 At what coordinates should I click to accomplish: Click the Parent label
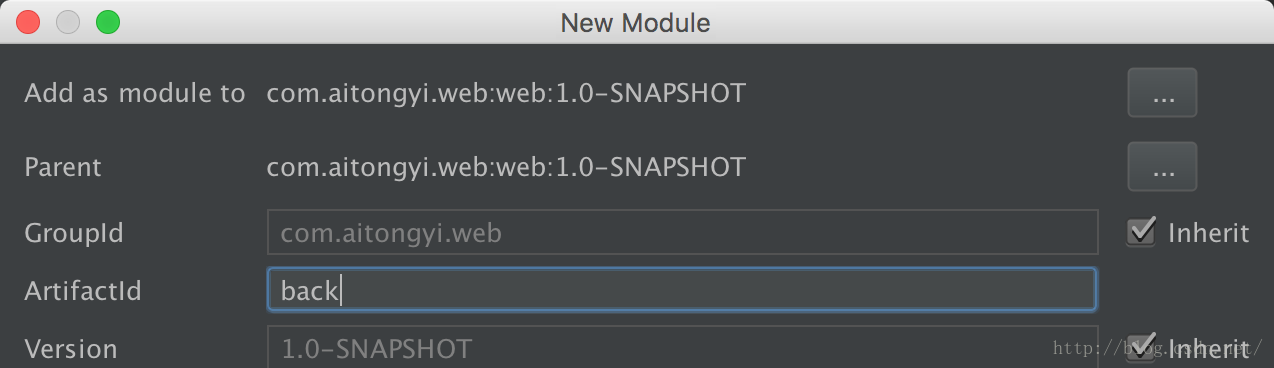(63, 166)
